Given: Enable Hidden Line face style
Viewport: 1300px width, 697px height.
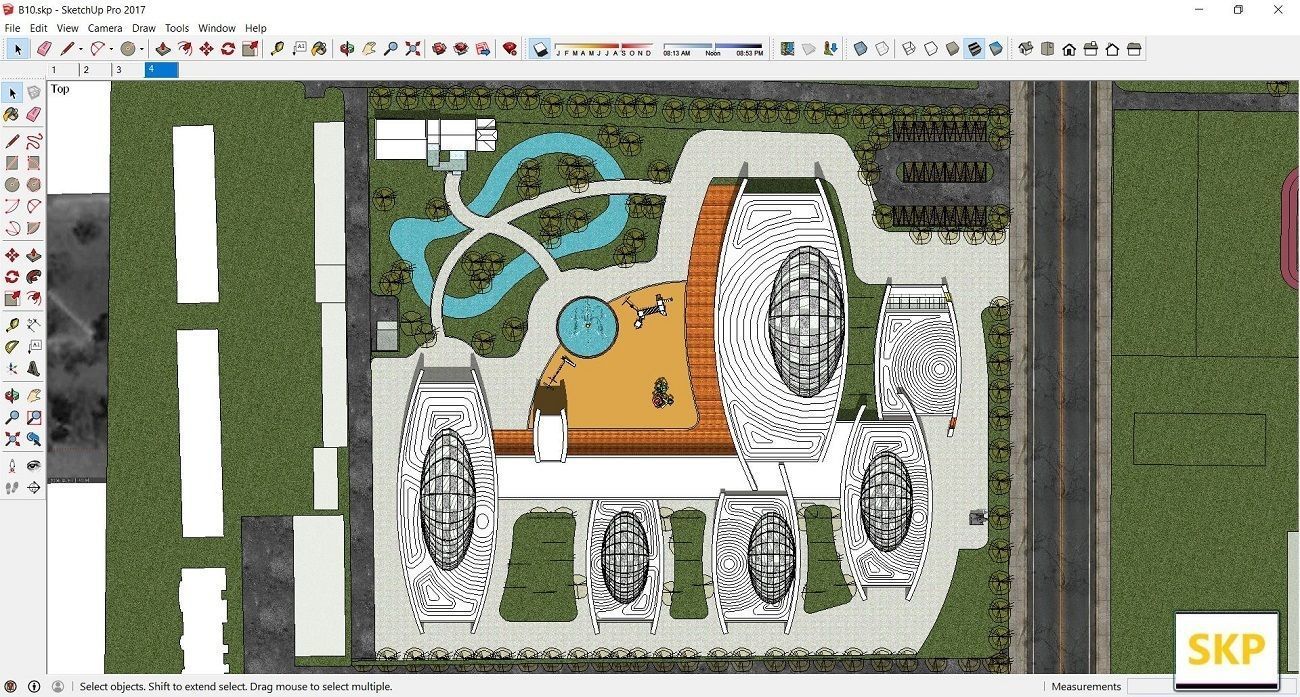Looking at the screenshot, I should tap(931, 48).
